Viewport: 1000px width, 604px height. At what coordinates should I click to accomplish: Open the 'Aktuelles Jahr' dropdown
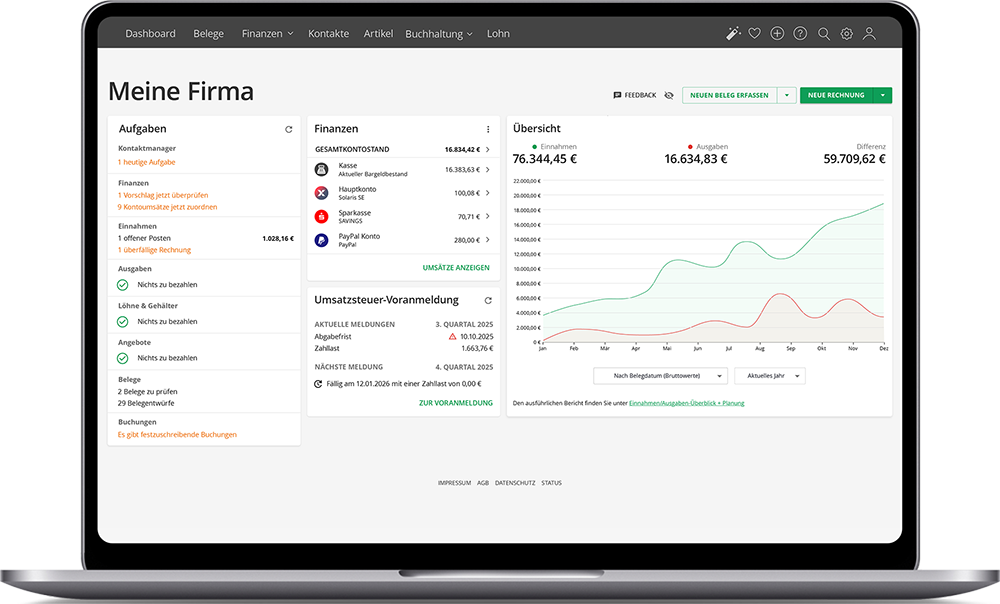(769, 376)
